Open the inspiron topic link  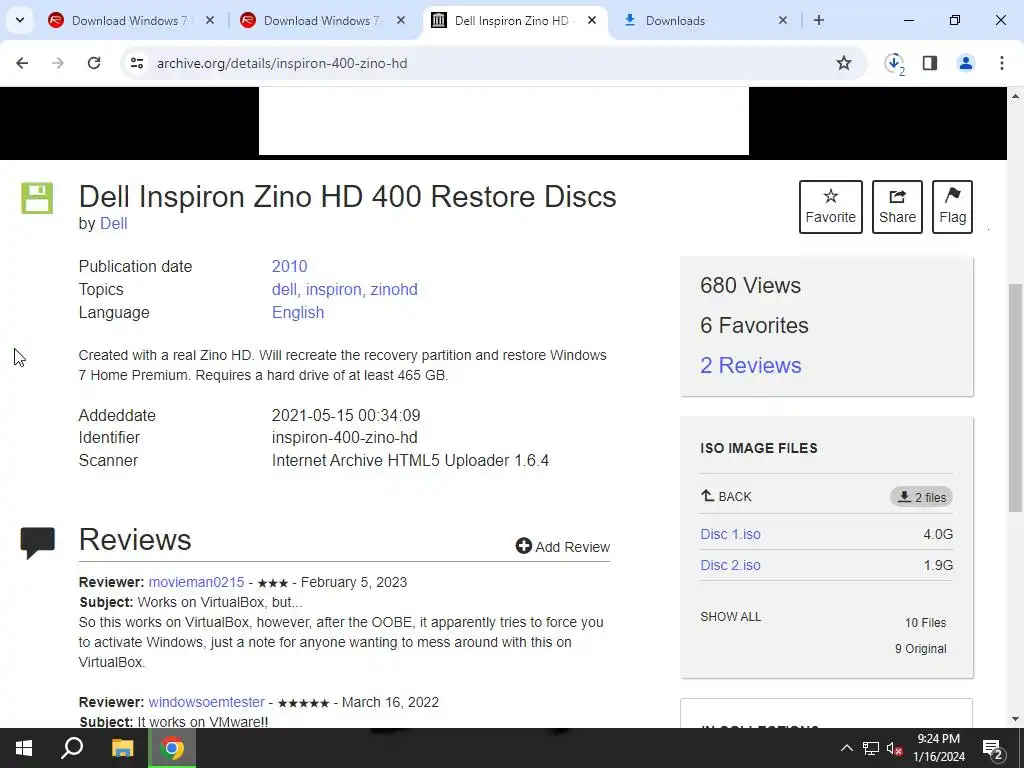coord(333,289)
